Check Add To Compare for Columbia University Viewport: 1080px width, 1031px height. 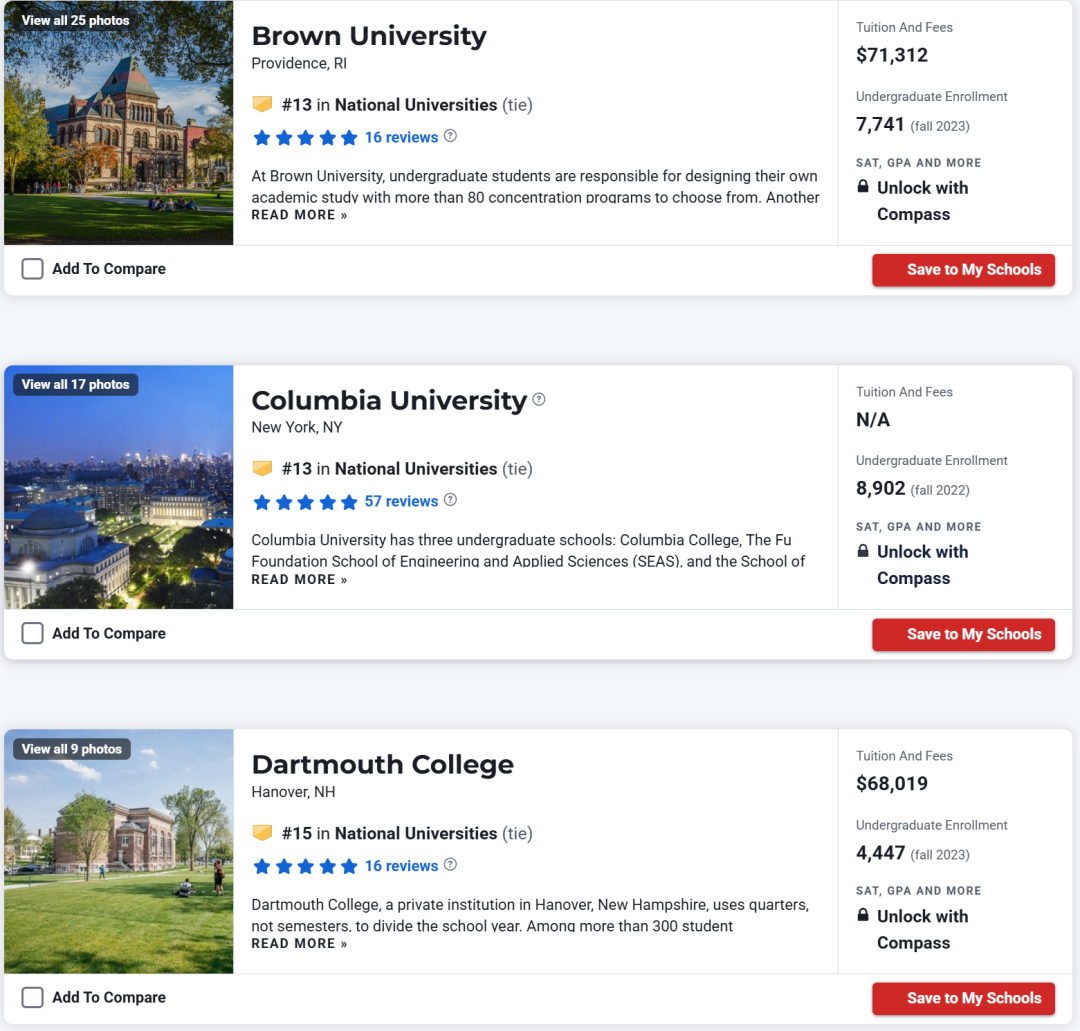click(32, 633)
